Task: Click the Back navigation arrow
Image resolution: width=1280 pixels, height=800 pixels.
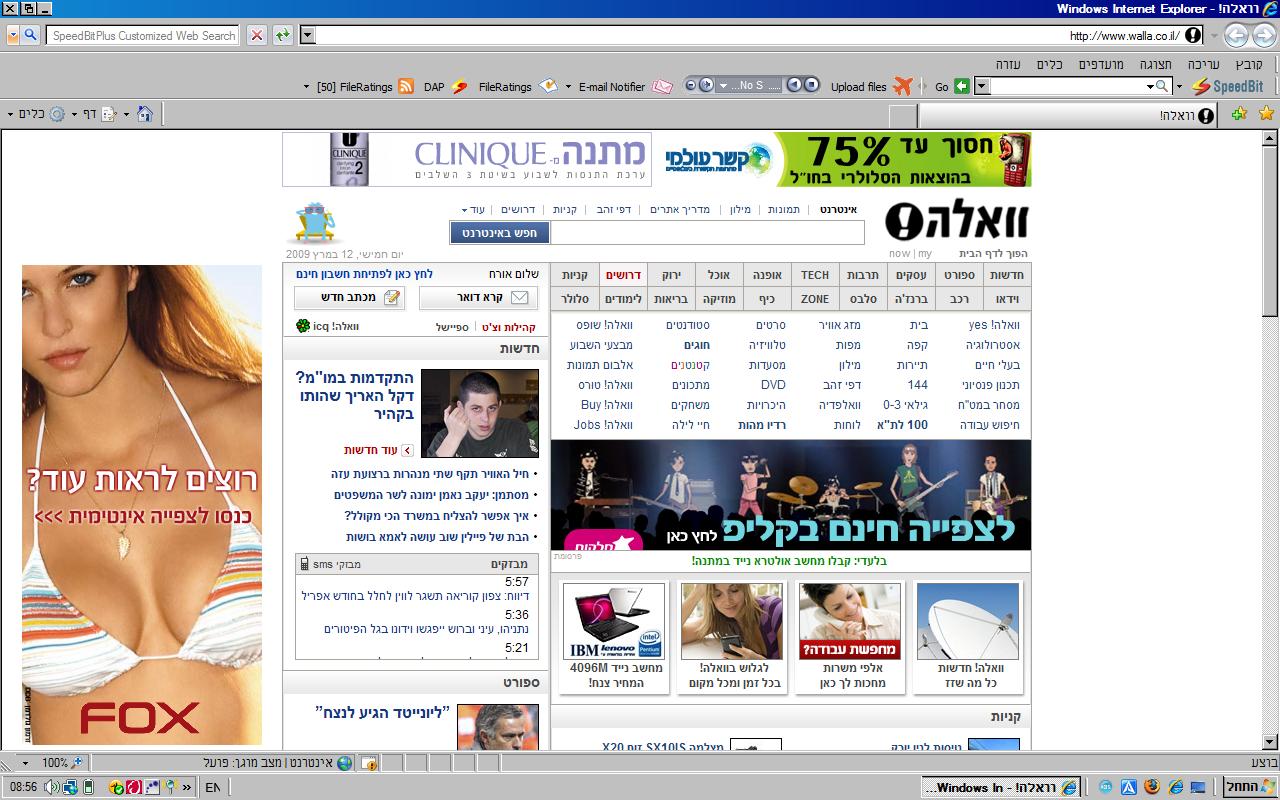Action: coord(1264,36)
